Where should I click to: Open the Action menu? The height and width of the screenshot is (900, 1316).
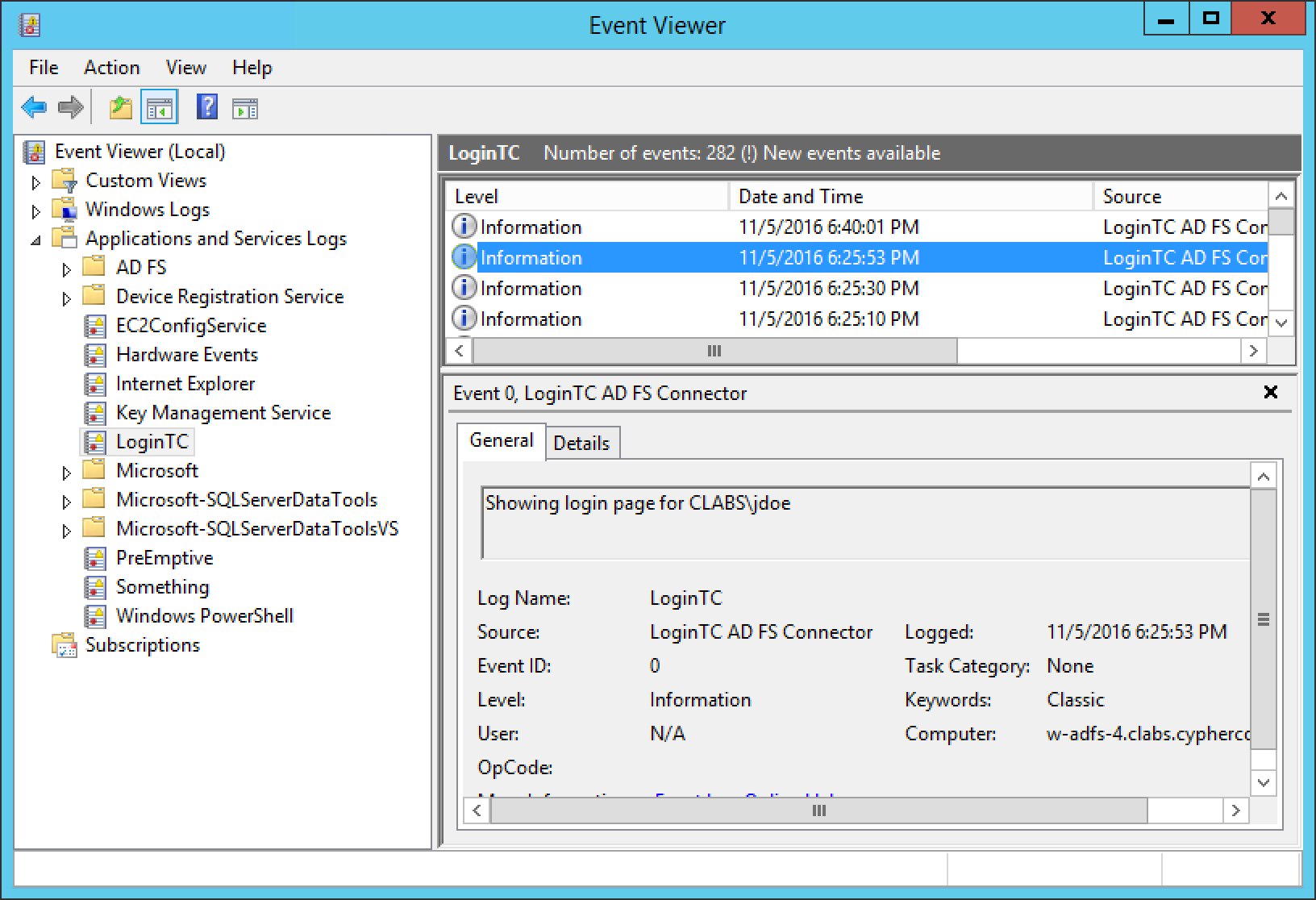click(111, 68)
